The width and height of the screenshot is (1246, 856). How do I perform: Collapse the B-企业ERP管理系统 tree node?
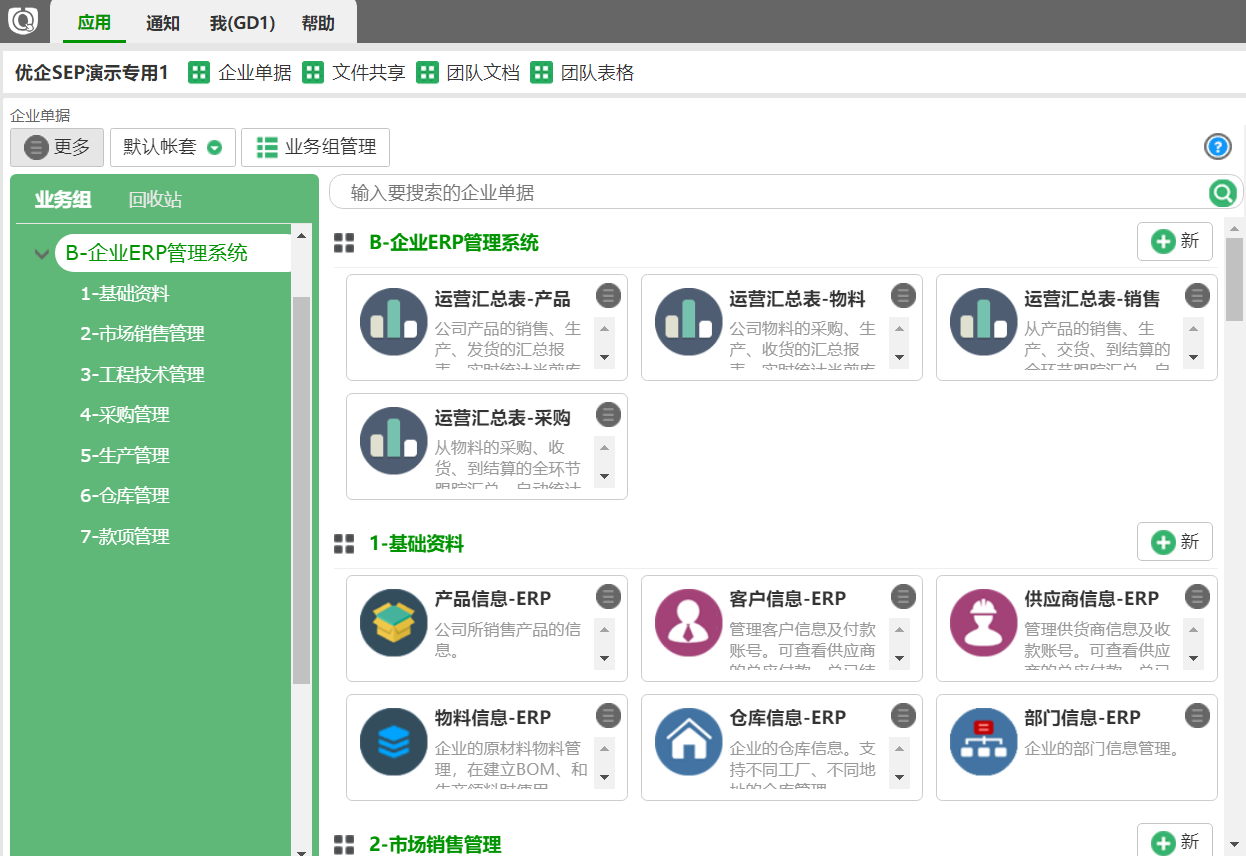click(x=42, y=254)
